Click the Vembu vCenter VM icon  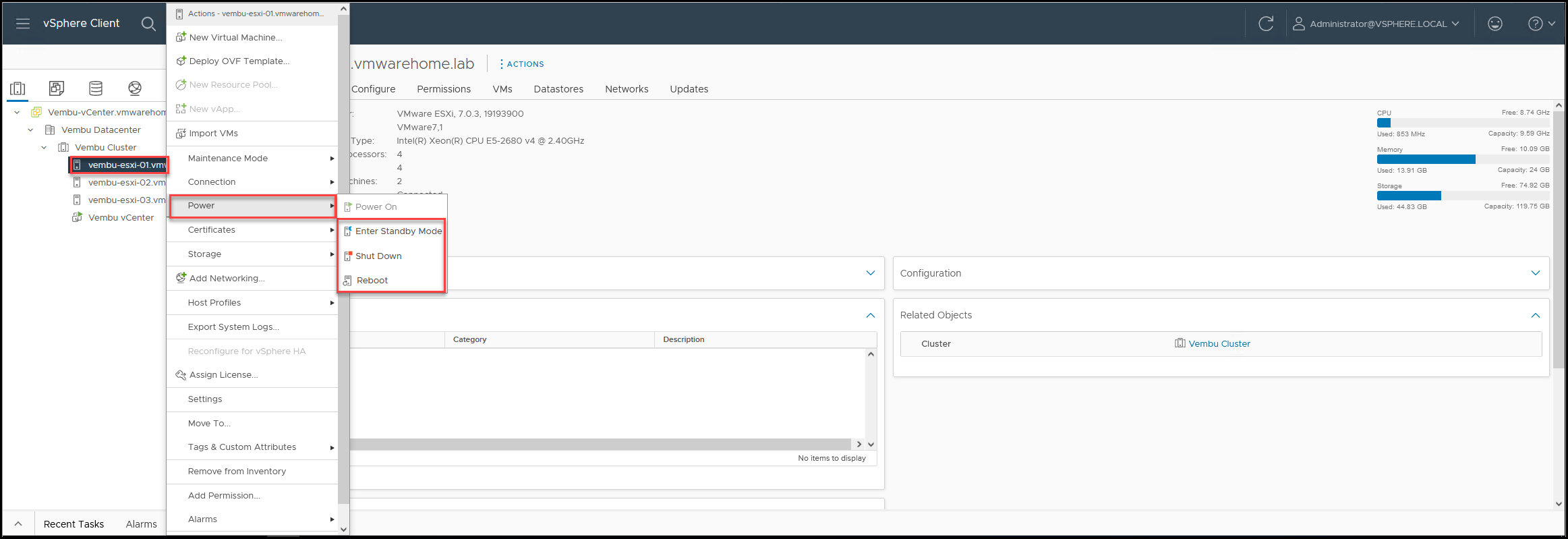tap(78, 217)
